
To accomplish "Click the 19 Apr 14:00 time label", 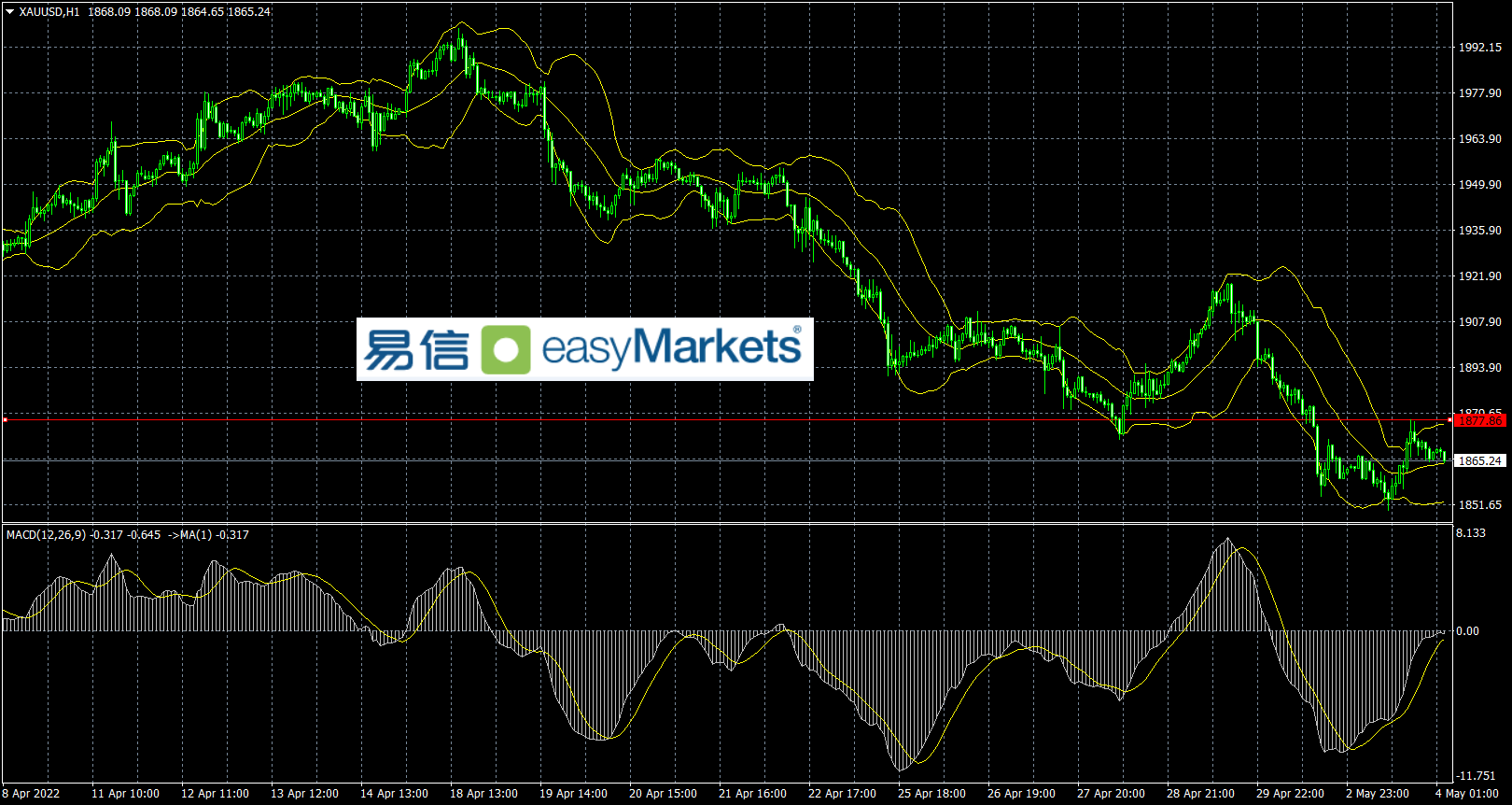I will [573, 794].
